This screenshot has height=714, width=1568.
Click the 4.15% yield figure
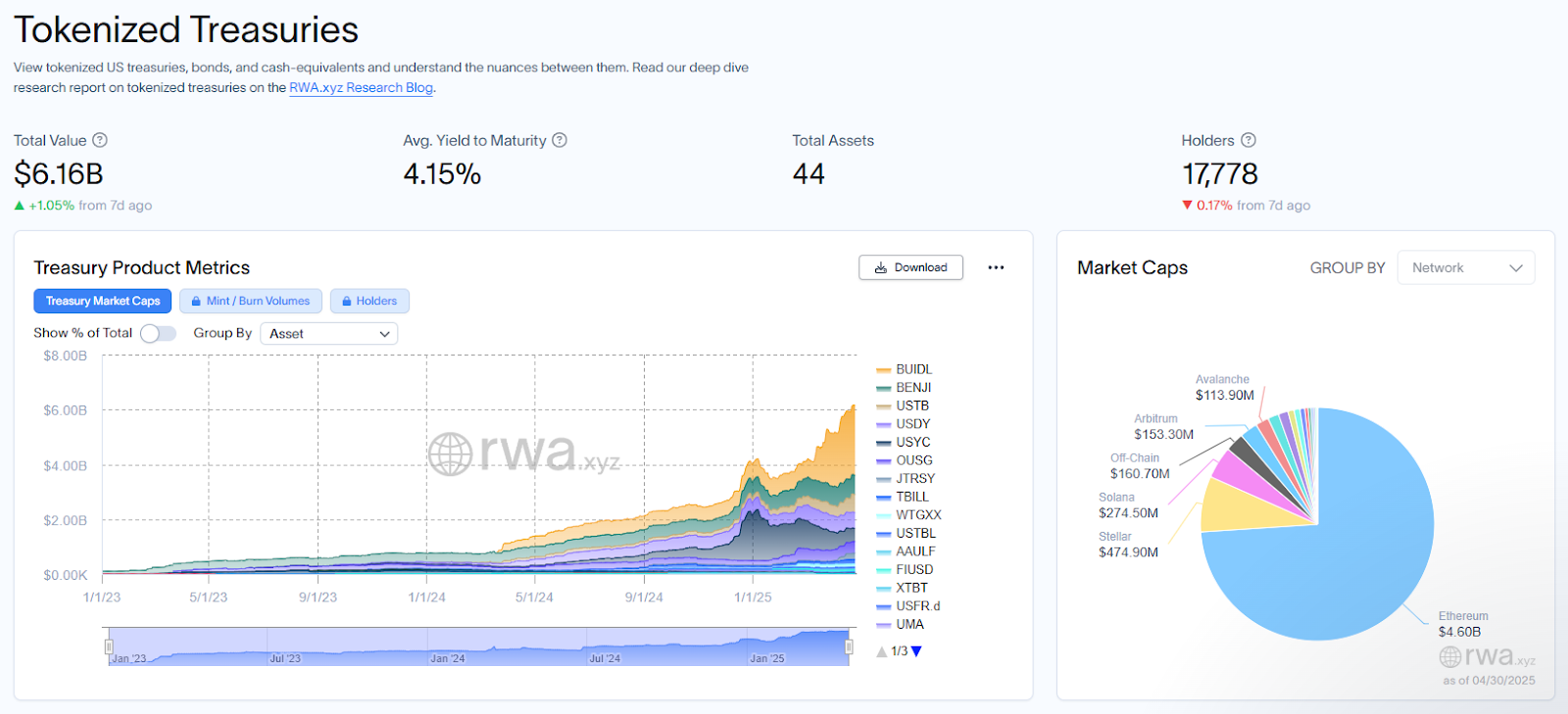point(442,173)
